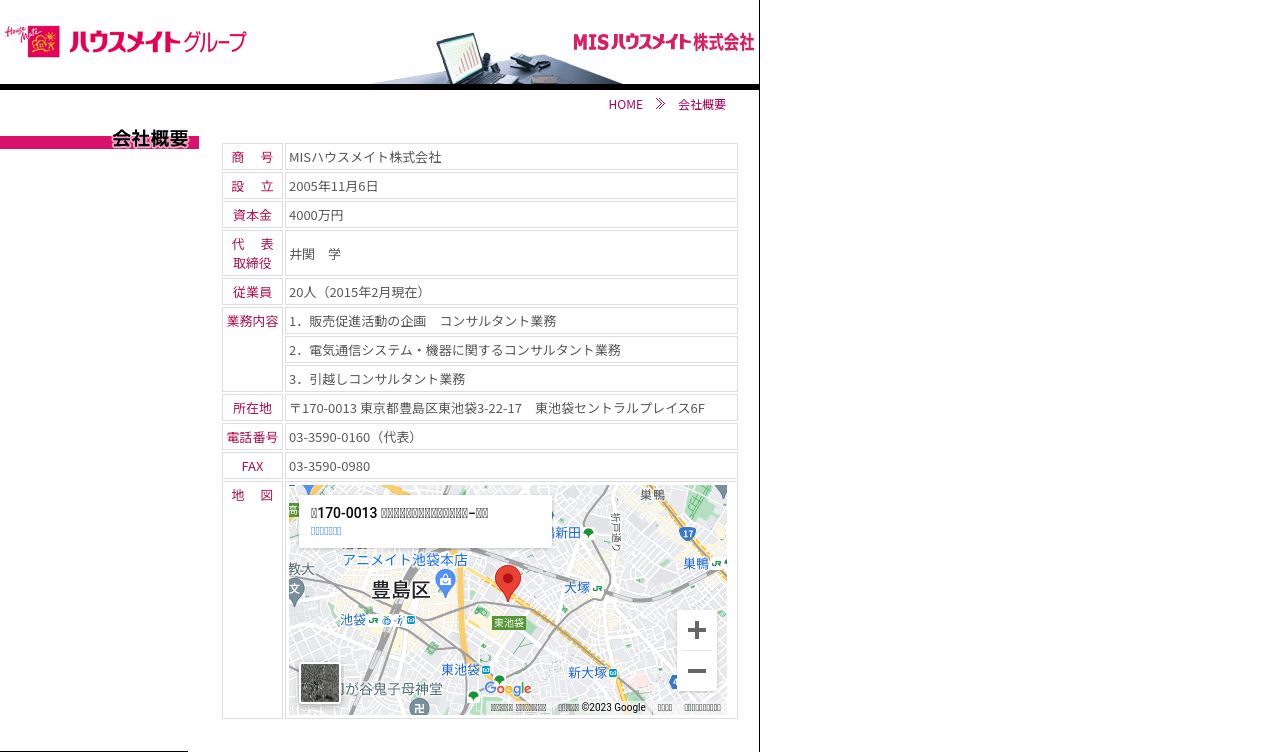The image size is (1284, 752).
Task: Click the 業務内容 row label
Action: pos(252,321)
